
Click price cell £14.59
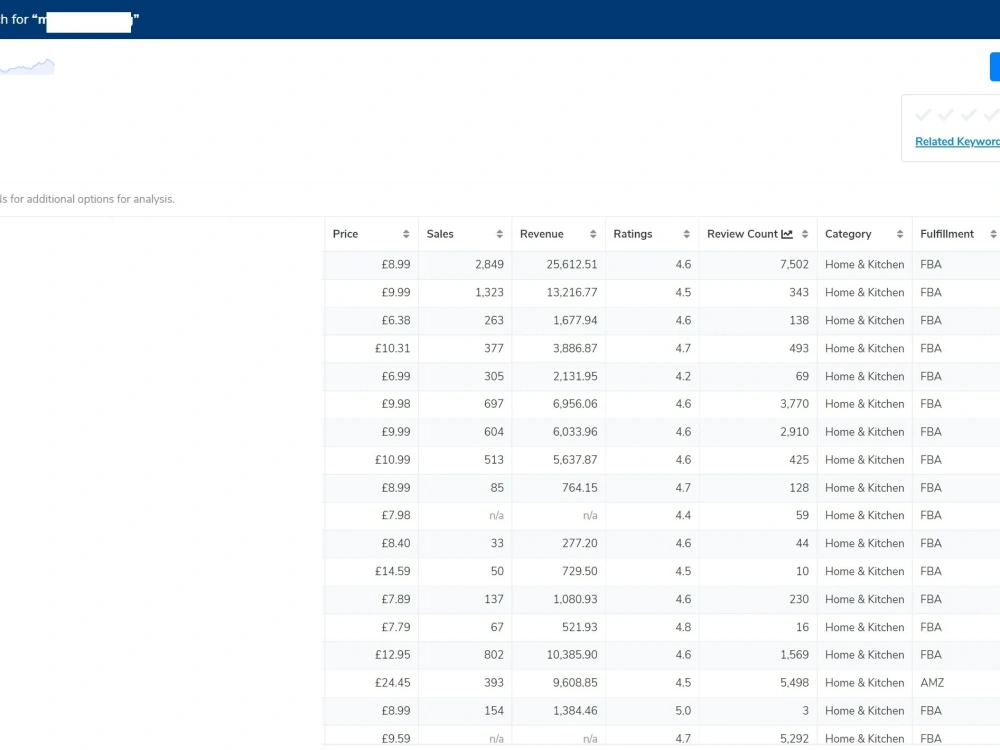392,571
